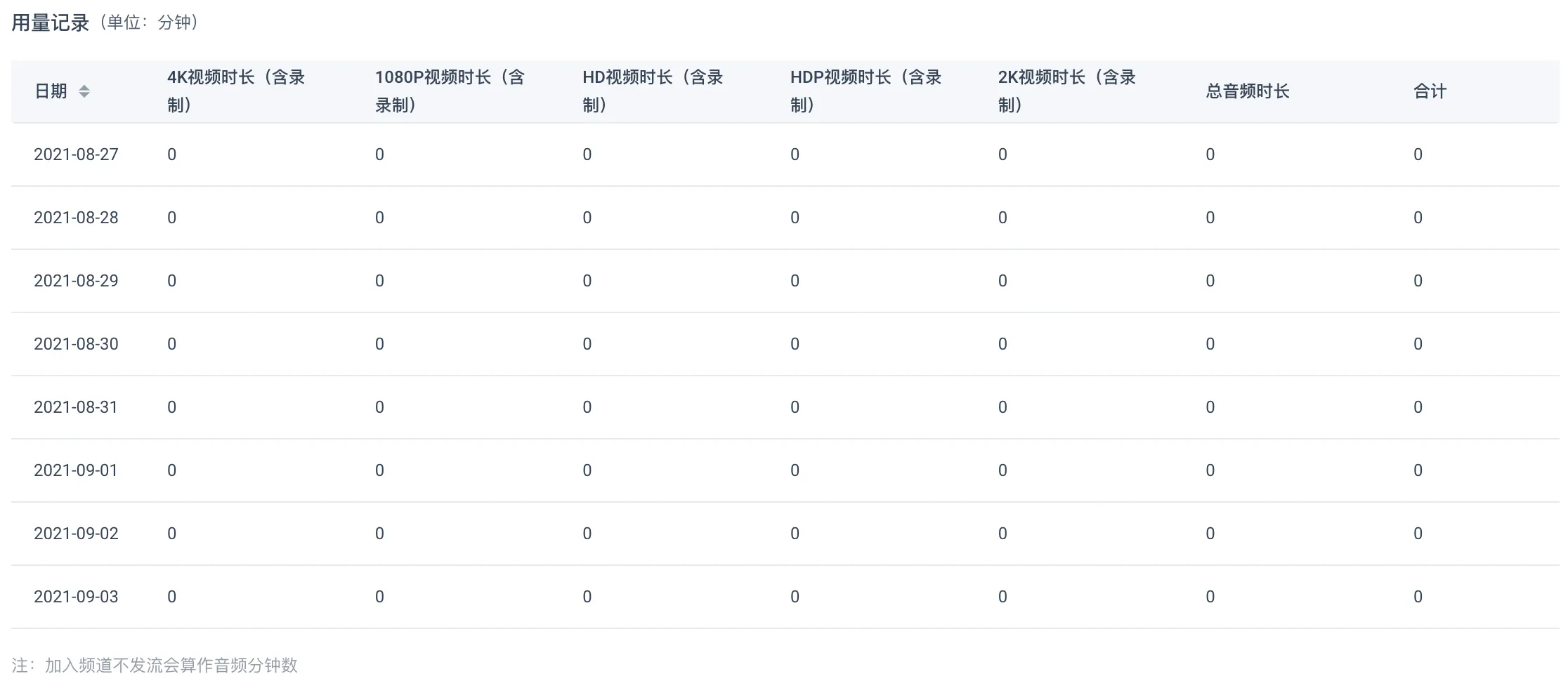1568x688 pixels.
Task: Click 4K value in 2021-08-30 row
Action: pyautogui.click(x=171, y=344)
